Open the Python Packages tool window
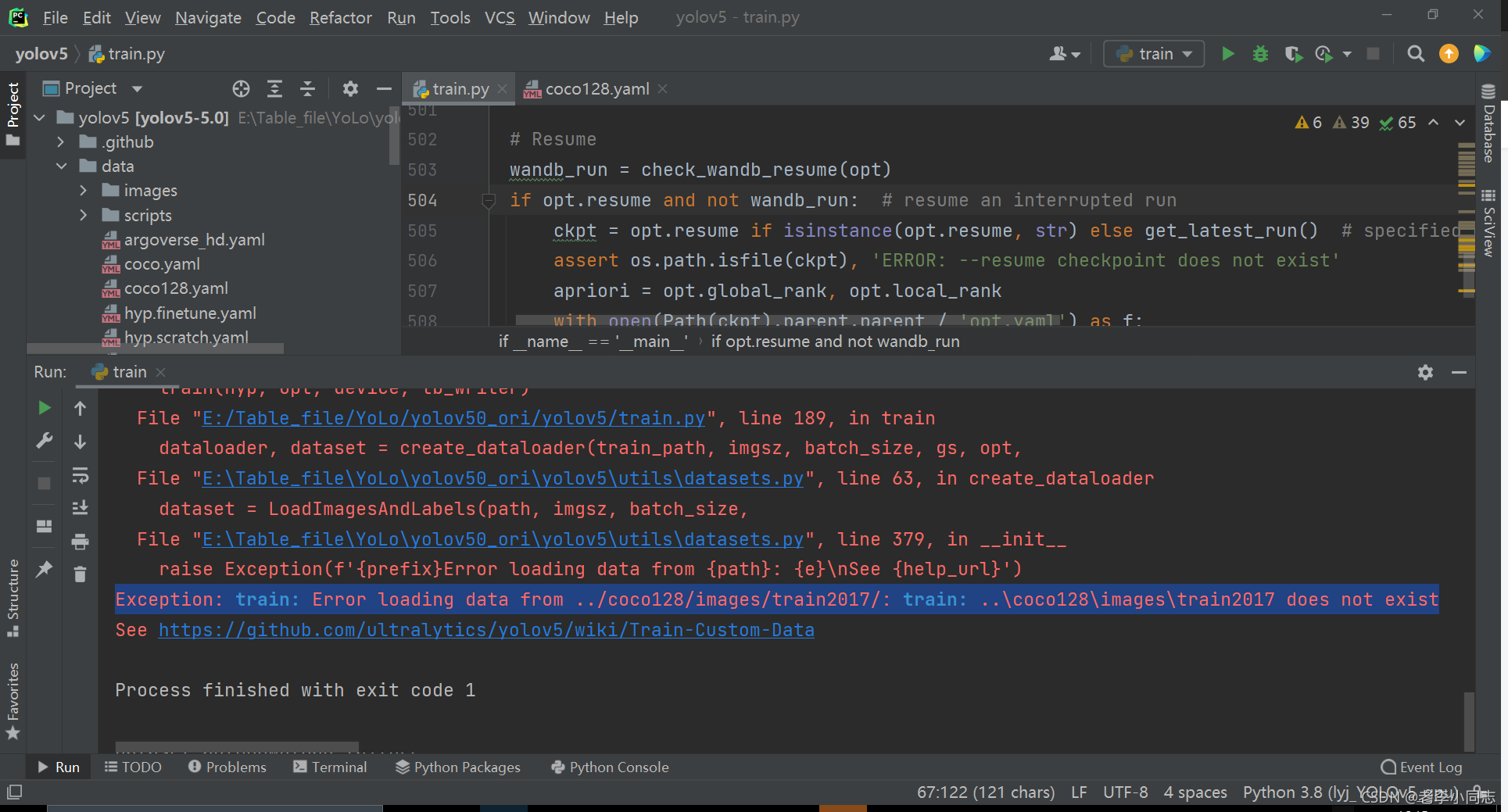1508x812 pixels. click(458, 767)
